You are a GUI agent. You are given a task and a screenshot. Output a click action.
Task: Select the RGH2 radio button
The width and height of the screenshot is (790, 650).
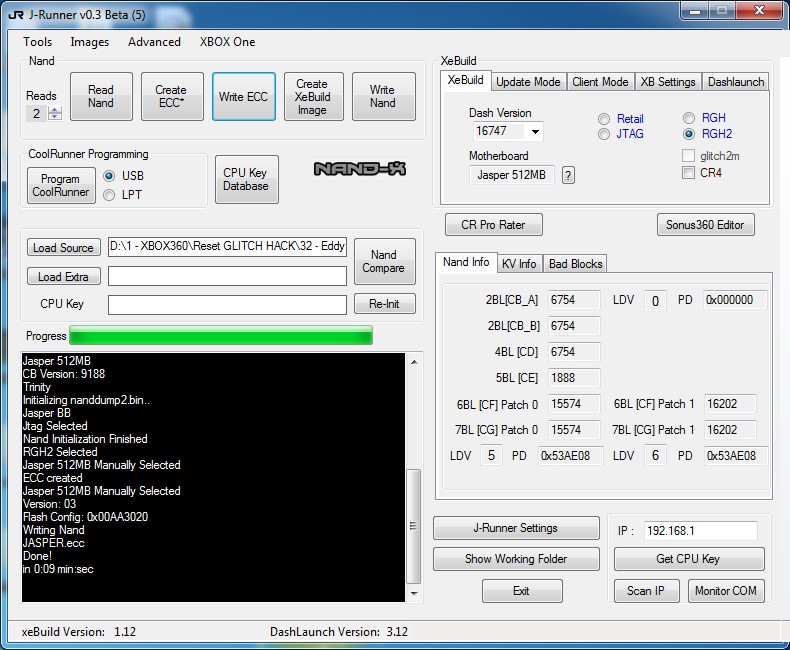tap(689, 134)
